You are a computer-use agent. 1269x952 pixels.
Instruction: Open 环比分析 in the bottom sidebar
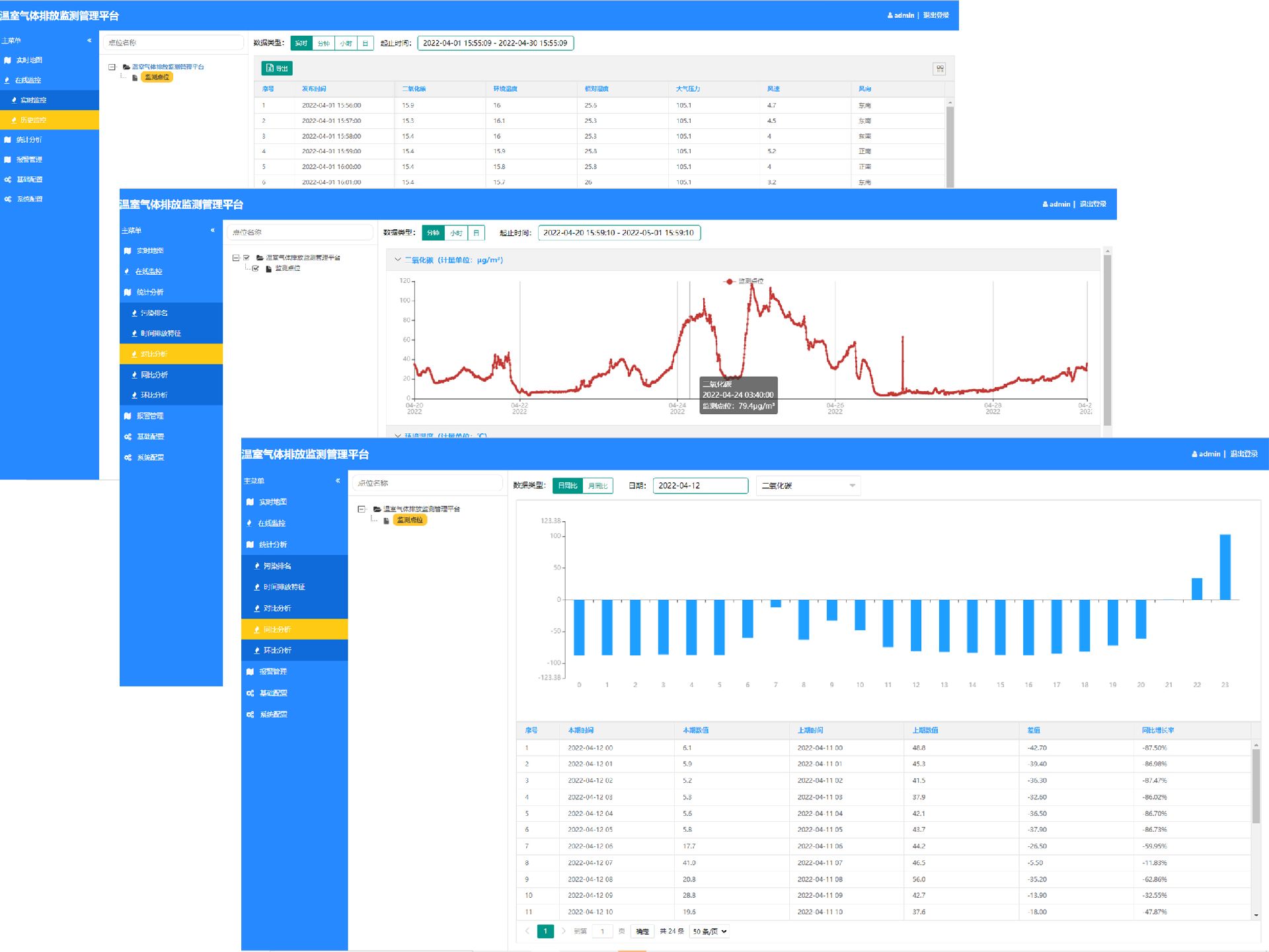point(277,650)
